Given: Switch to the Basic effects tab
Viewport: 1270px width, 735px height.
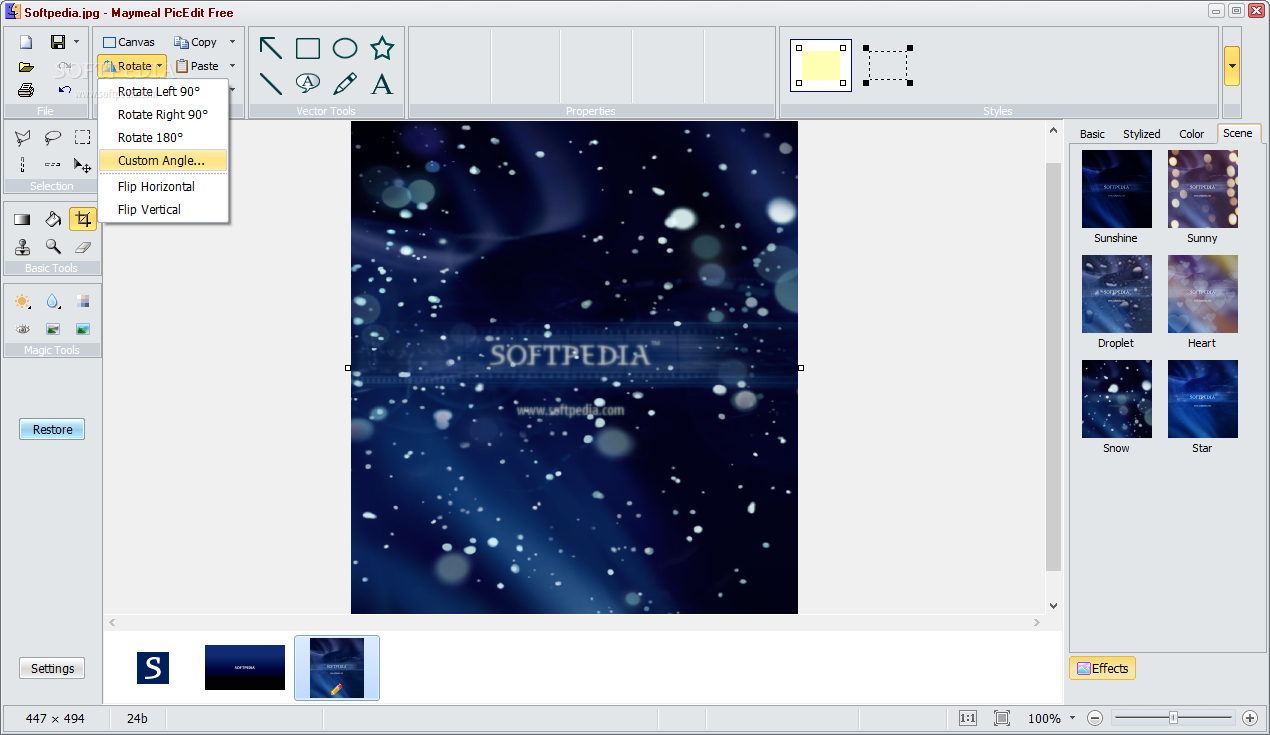Looking at the screenshot, I should [x=1092, y=134].
